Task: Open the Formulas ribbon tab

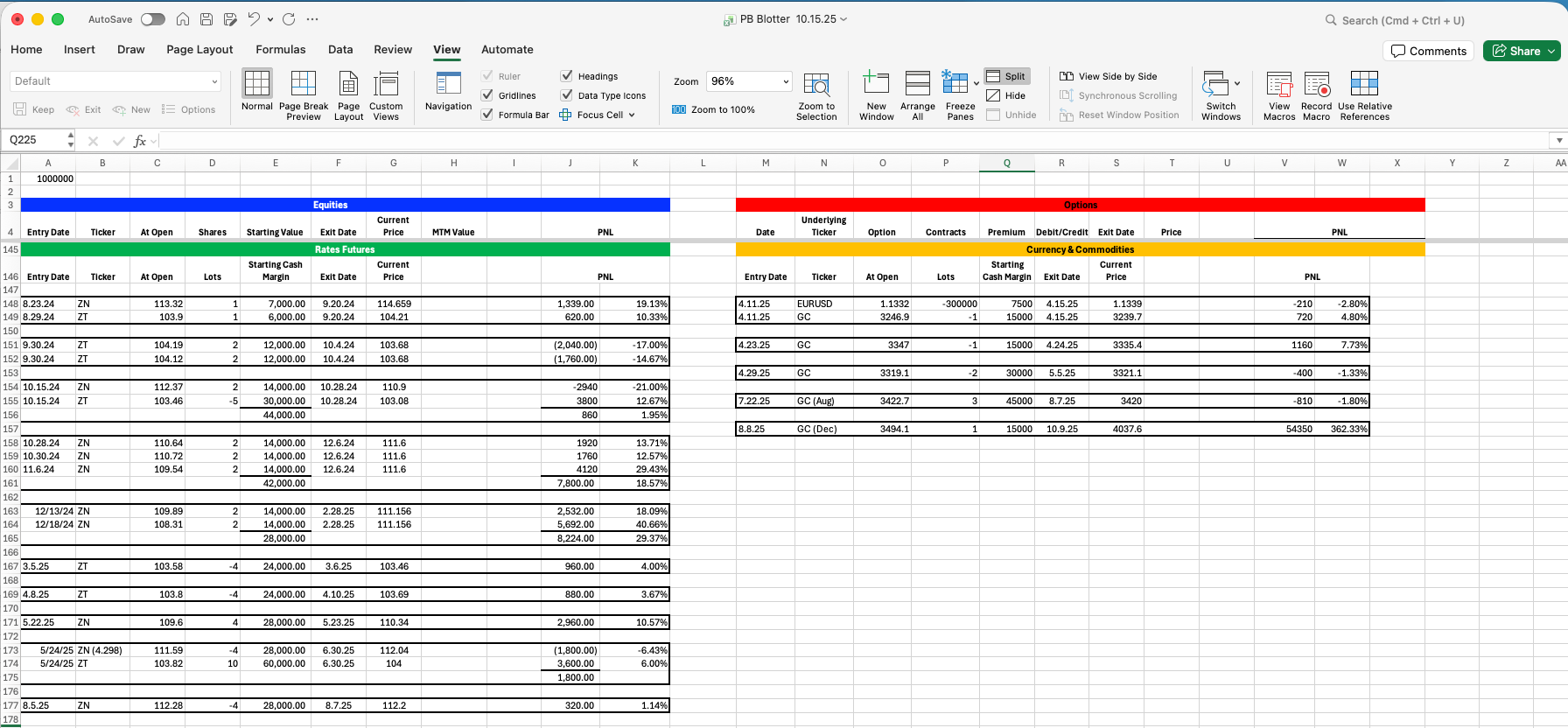Action: (x=281, y=50)
